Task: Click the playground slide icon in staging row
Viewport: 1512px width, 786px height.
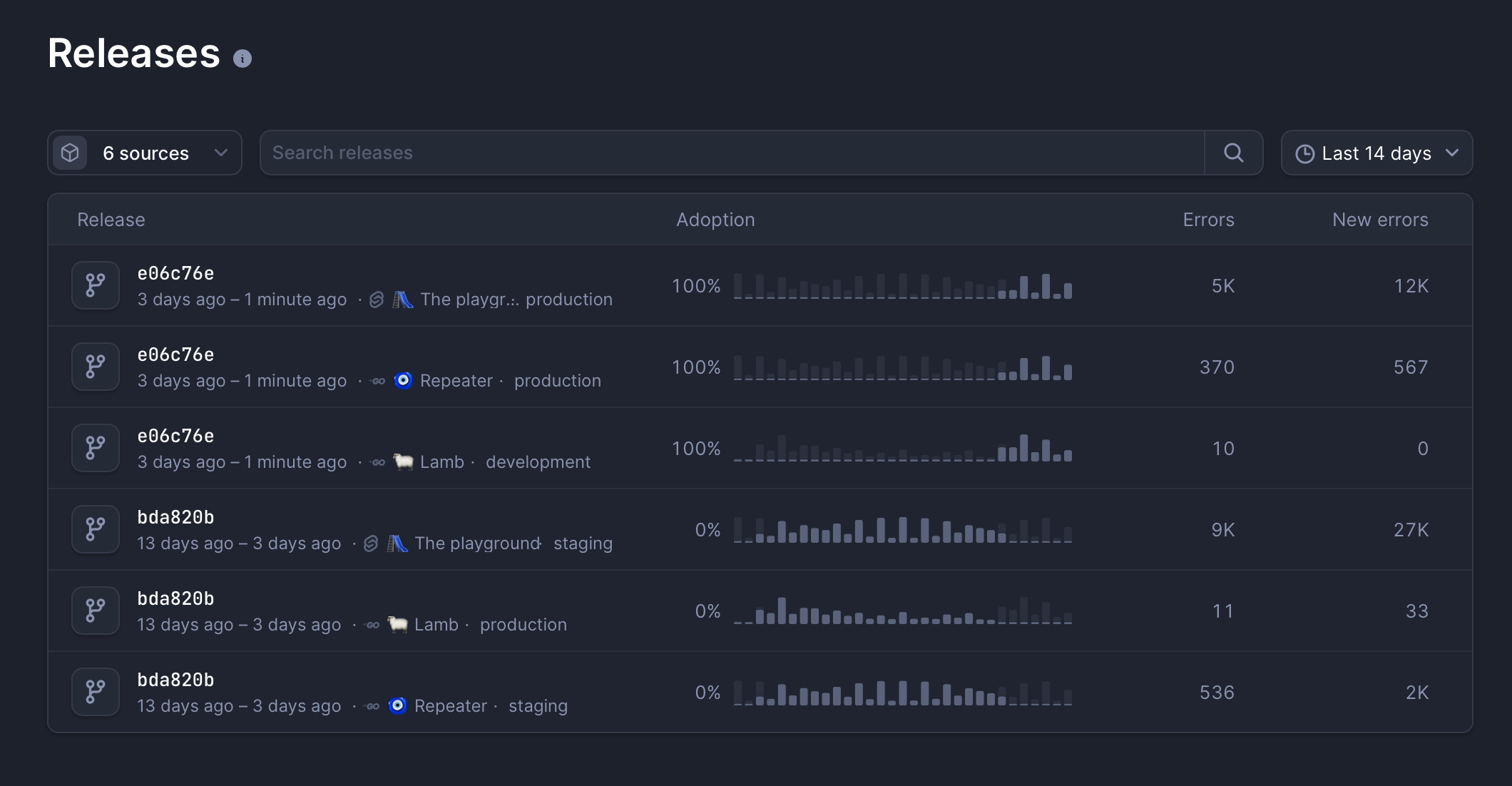Action: [x=397, y=543]
